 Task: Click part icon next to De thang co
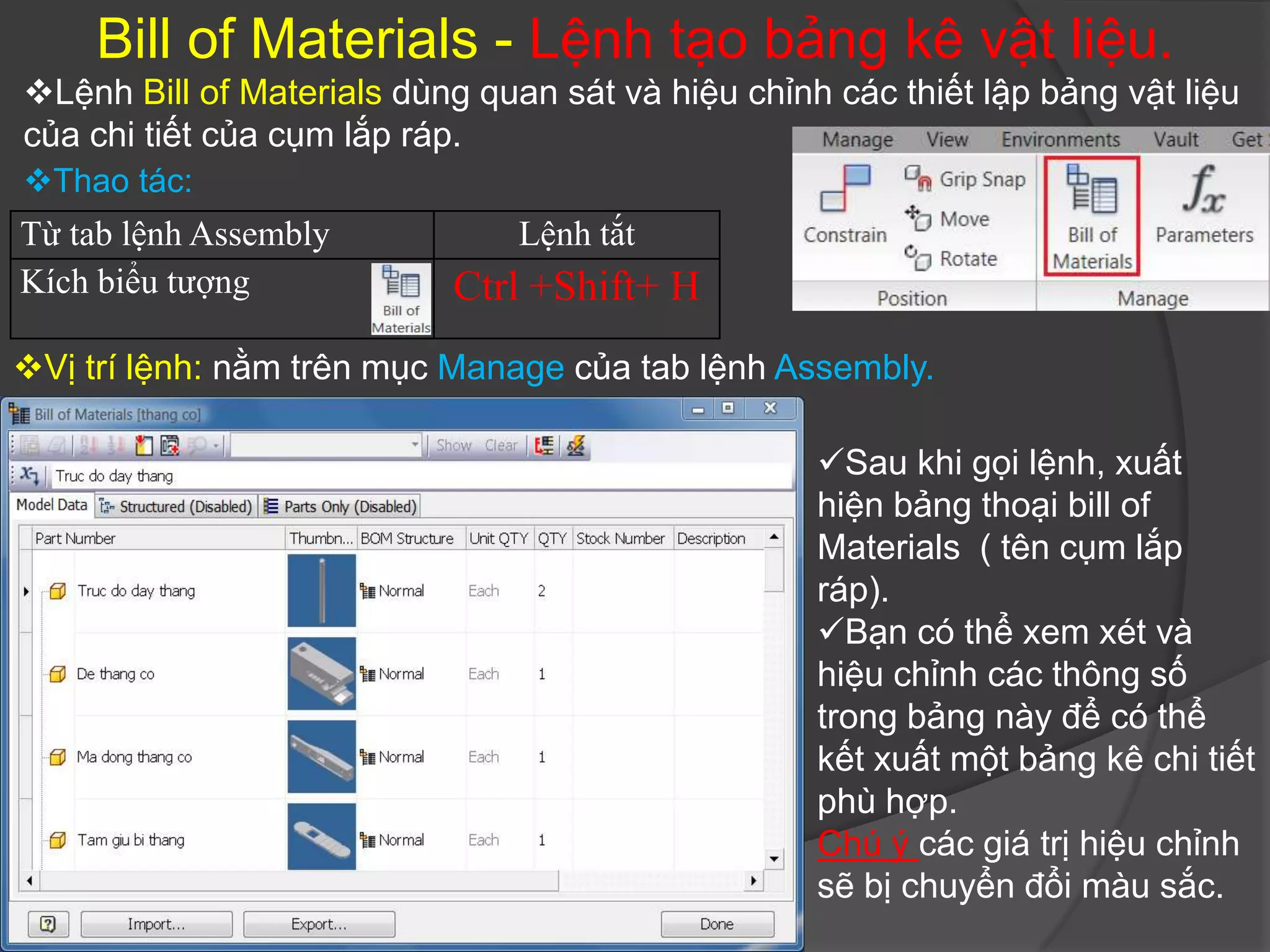pos(58,674)
